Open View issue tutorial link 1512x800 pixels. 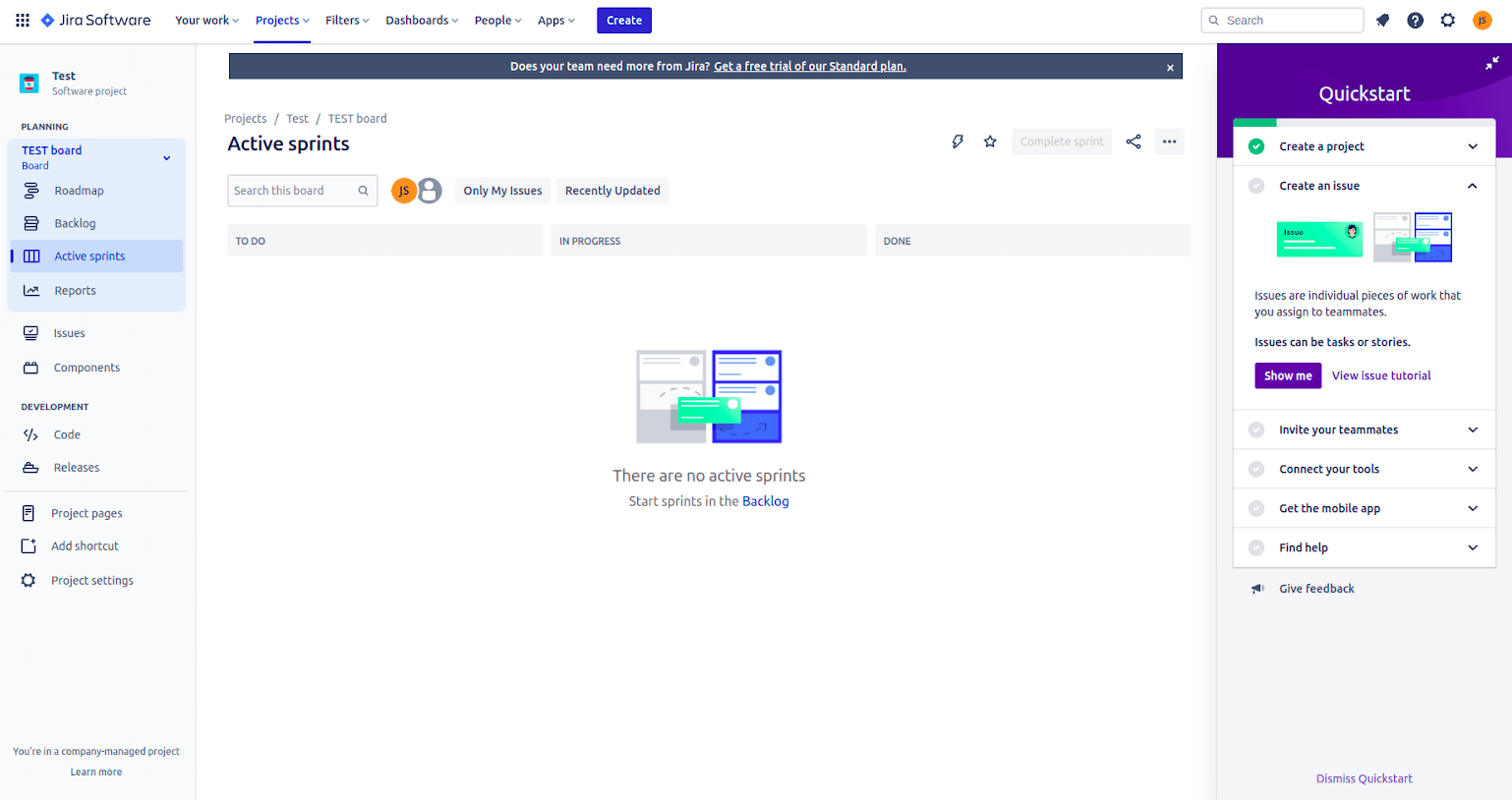tap(1381, 375)
